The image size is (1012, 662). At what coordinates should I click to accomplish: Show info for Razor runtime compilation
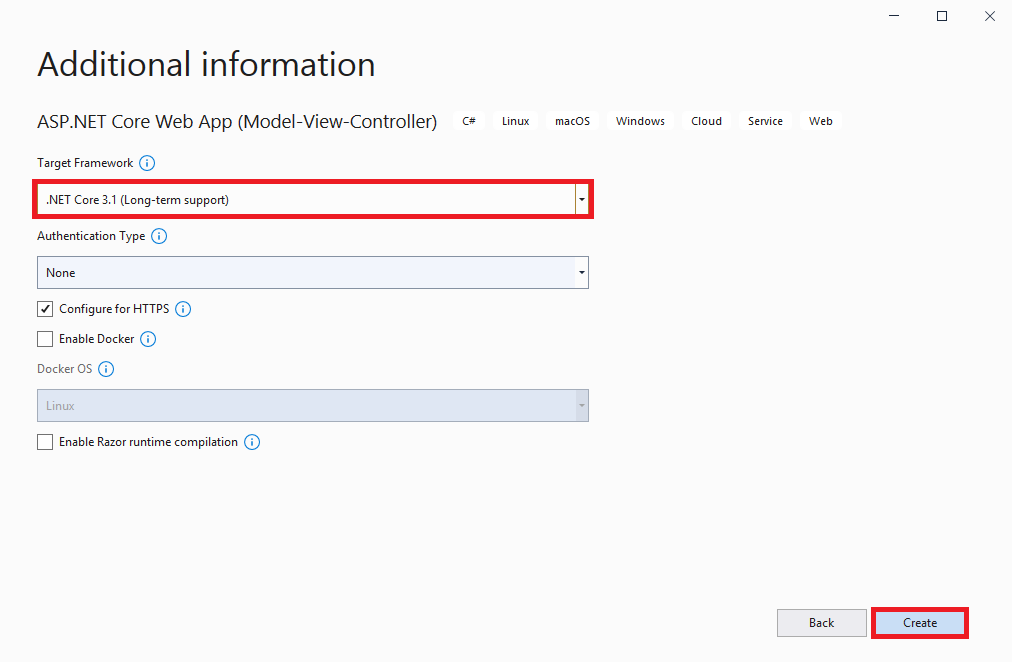[252, 442]
